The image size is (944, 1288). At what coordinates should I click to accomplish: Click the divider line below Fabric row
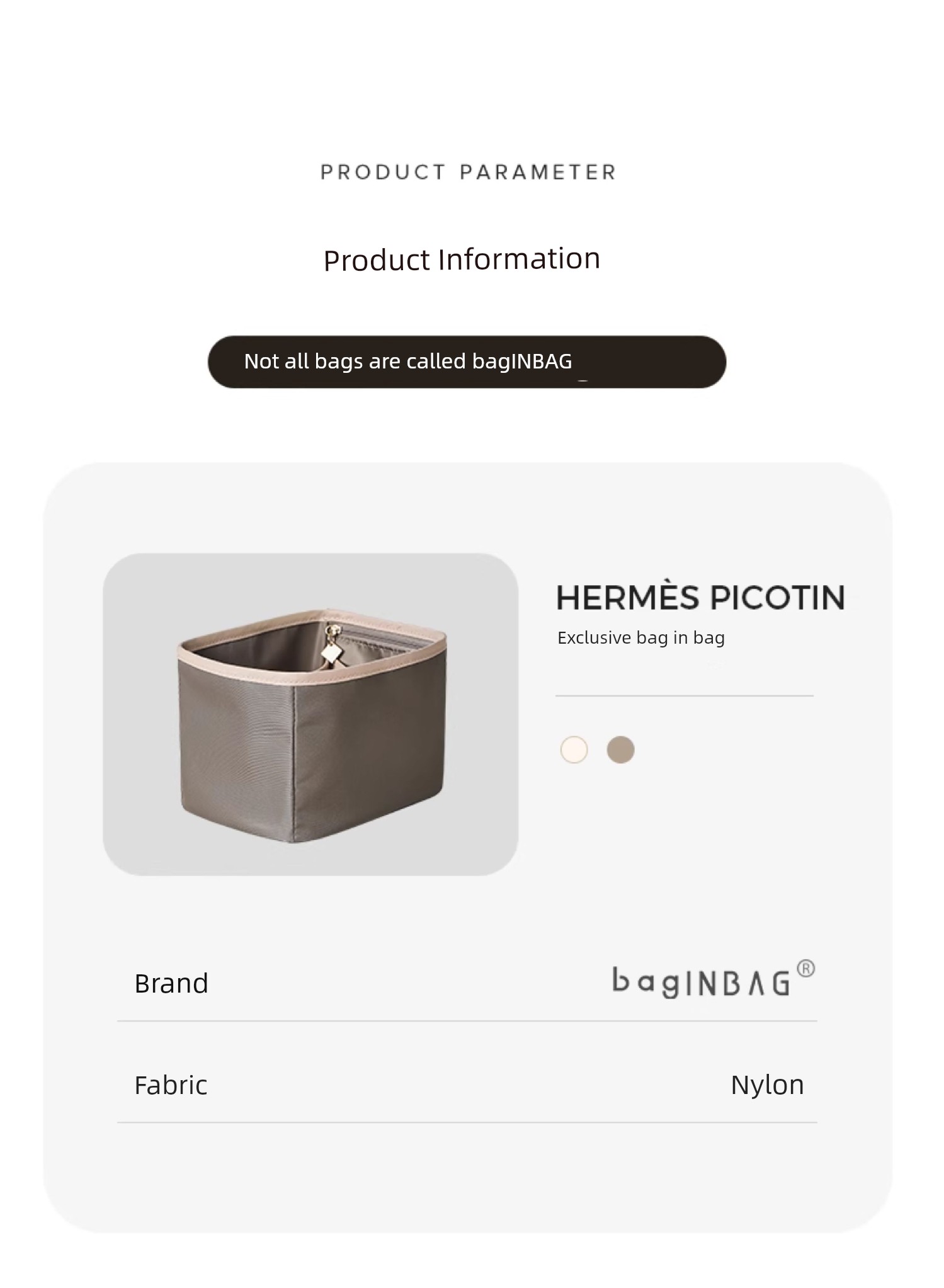coord(467,1122)
